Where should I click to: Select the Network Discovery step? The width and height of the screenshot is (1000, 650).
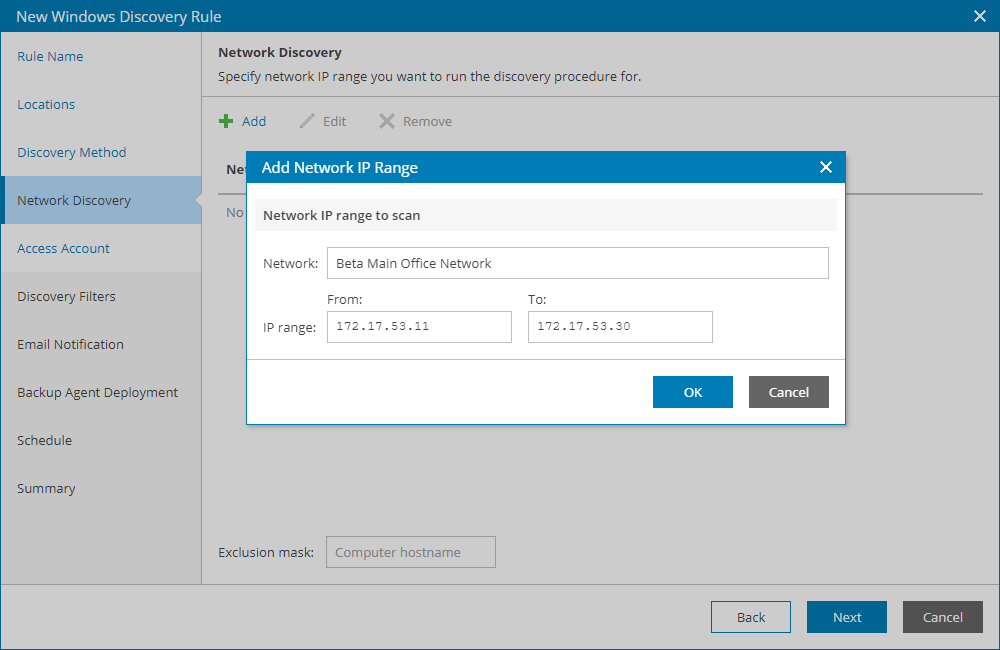point(74,201)
